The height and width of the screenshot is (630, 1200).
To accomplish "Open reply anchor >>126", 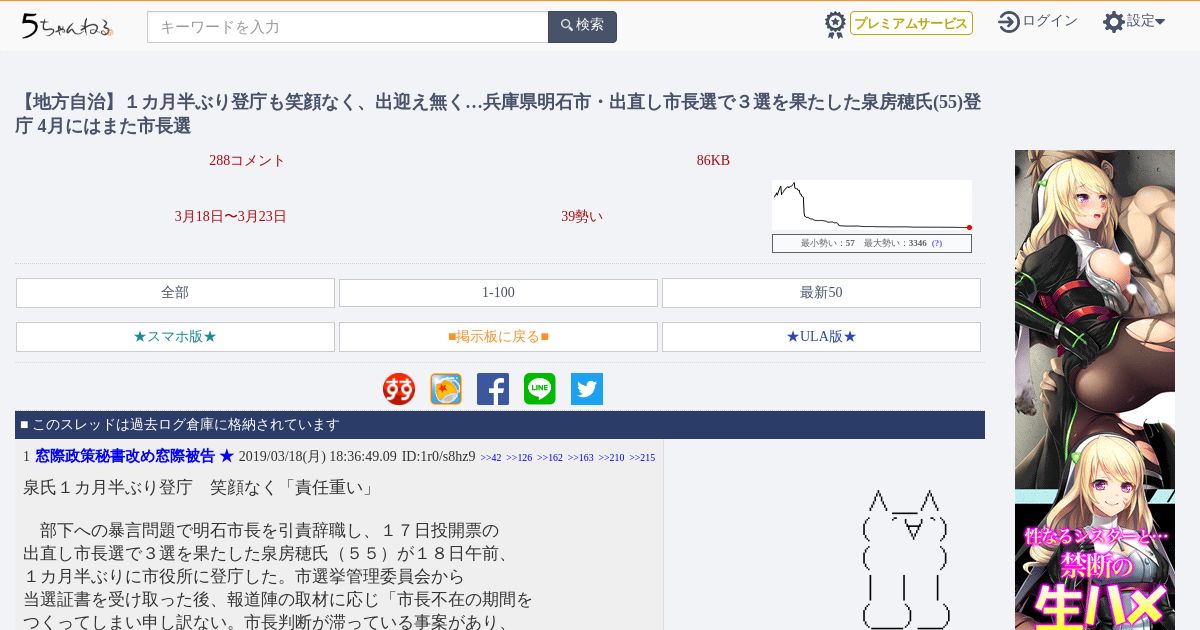I will (x=519, y=458).
